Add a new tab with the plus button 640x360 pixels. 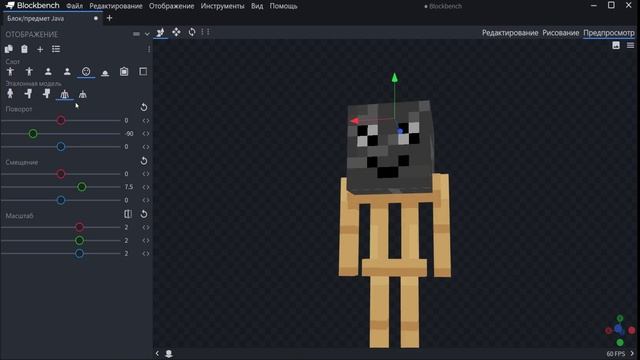tap(109, 18)
